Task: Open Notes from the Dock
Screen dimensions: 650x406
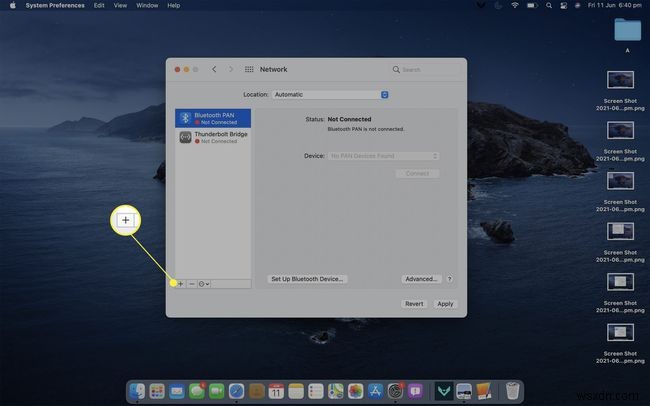Action: click(296, 391)
